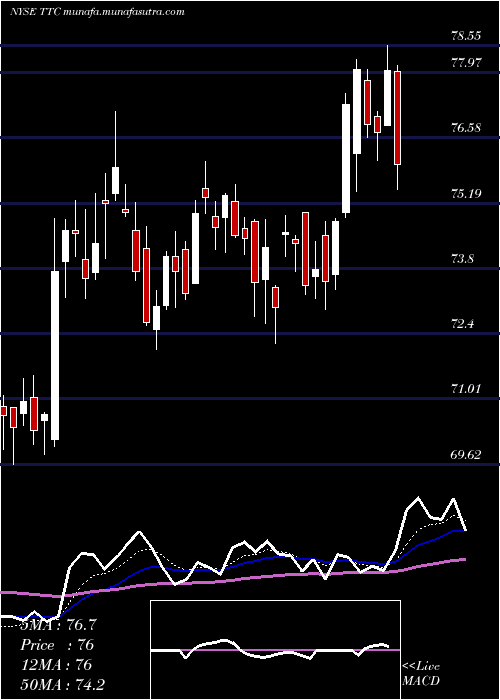This screenshot has width=500, height=700.
Task: Click the 50MA : 74.2 readout
Action: [x=62, y=684]
